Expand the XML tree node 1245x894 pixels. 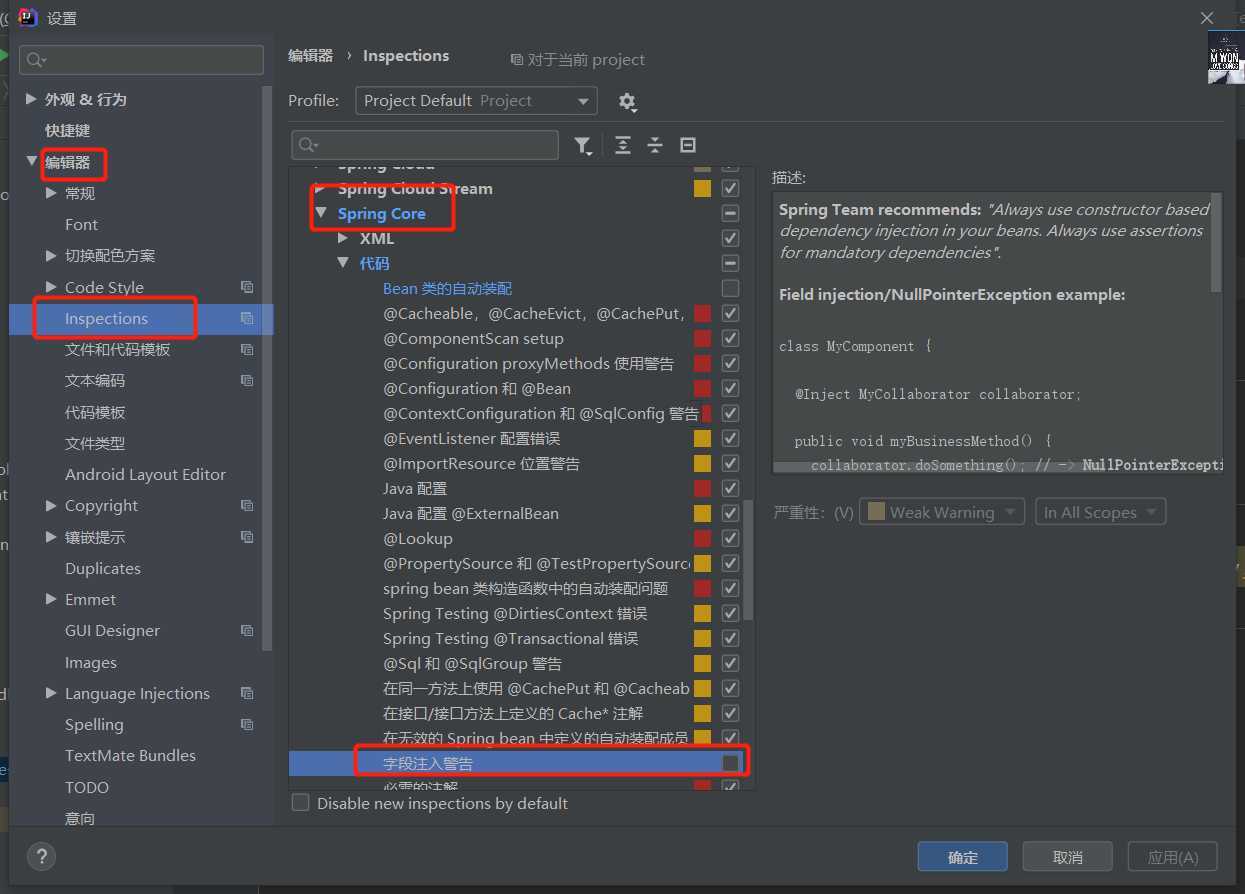coord(343,238)
